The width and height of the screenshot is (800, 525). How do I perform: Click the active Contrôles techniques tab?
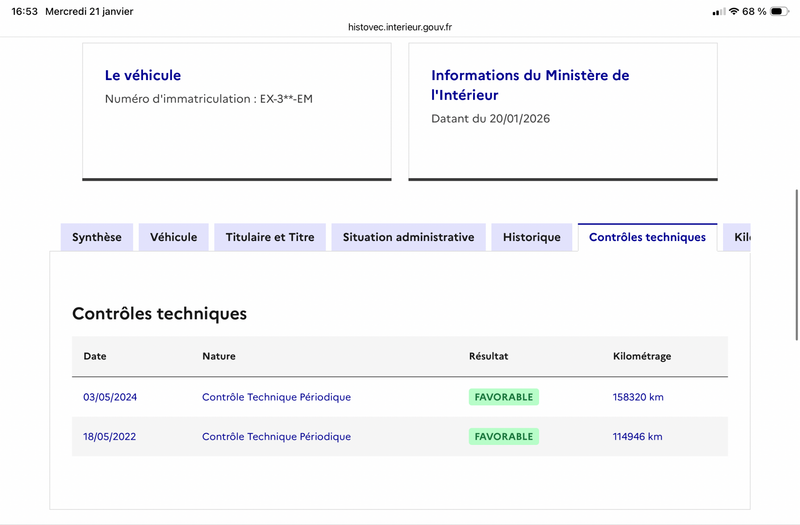click(x=647, y=237)
